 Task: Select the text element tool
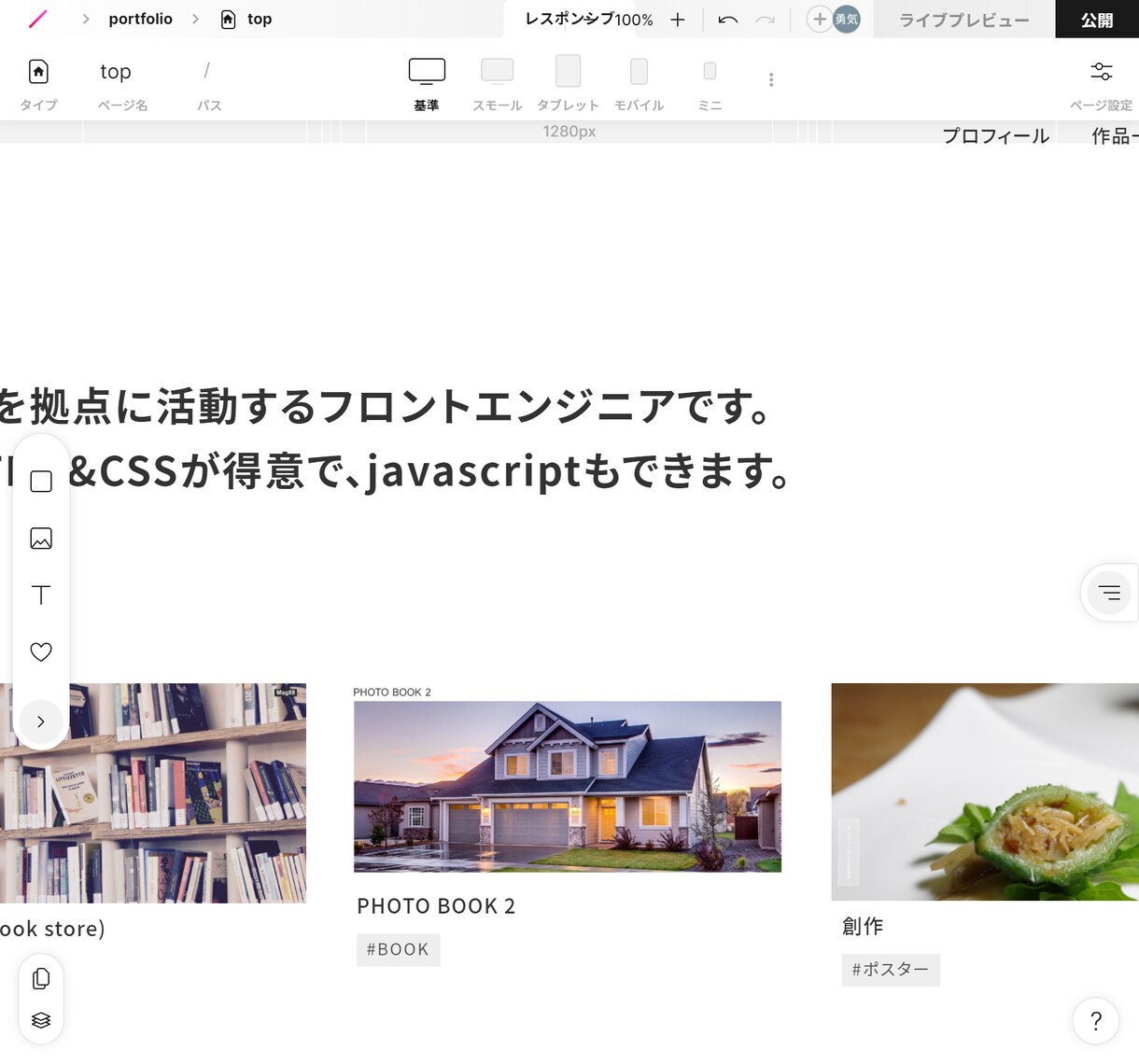[x=41, y=595]
